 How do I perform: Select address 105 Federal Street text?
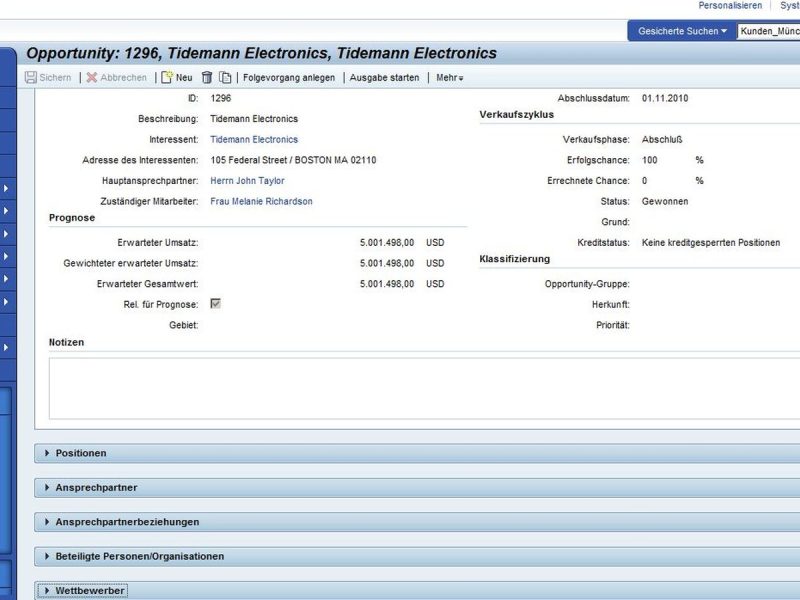pyautogui.click(x=293, y=160)
